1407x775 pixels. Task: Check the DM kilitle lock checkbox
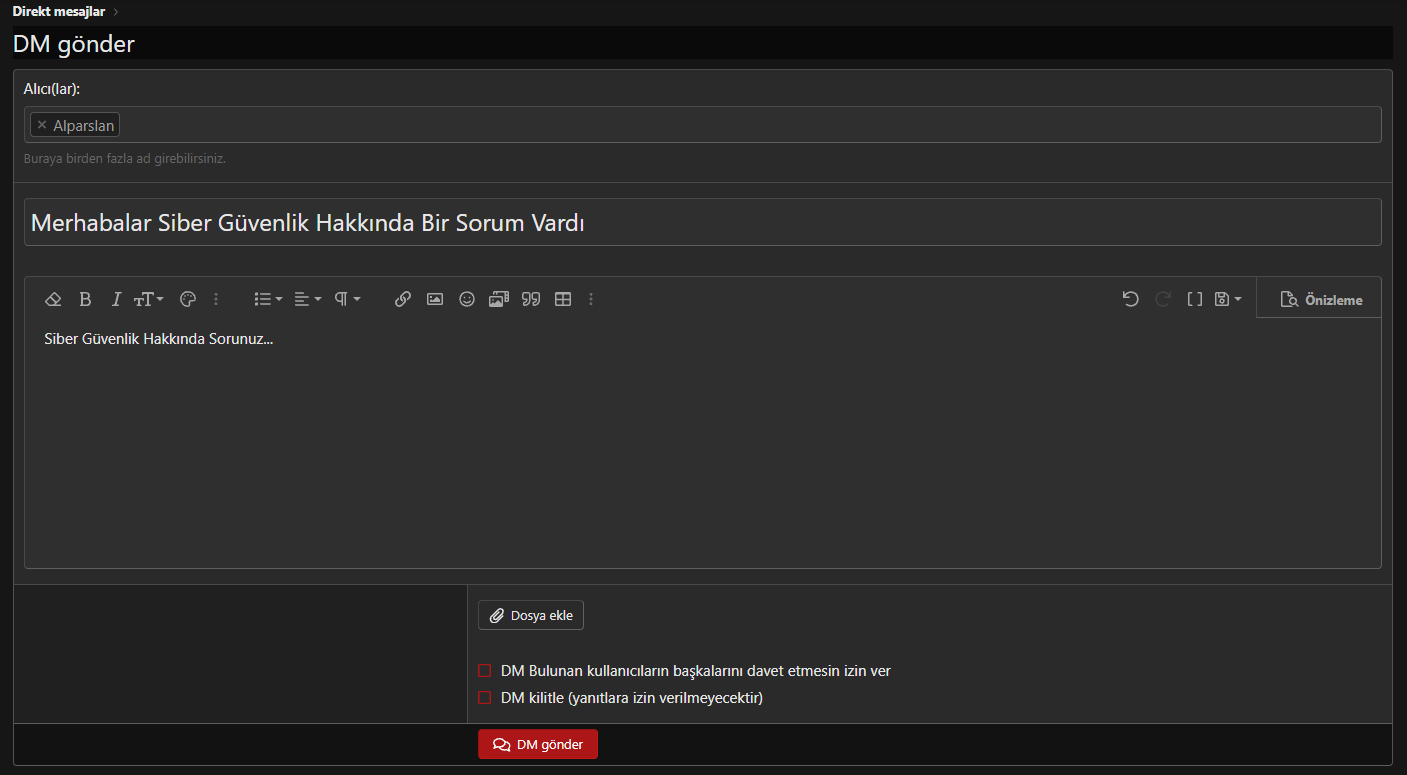coord(485,697)
